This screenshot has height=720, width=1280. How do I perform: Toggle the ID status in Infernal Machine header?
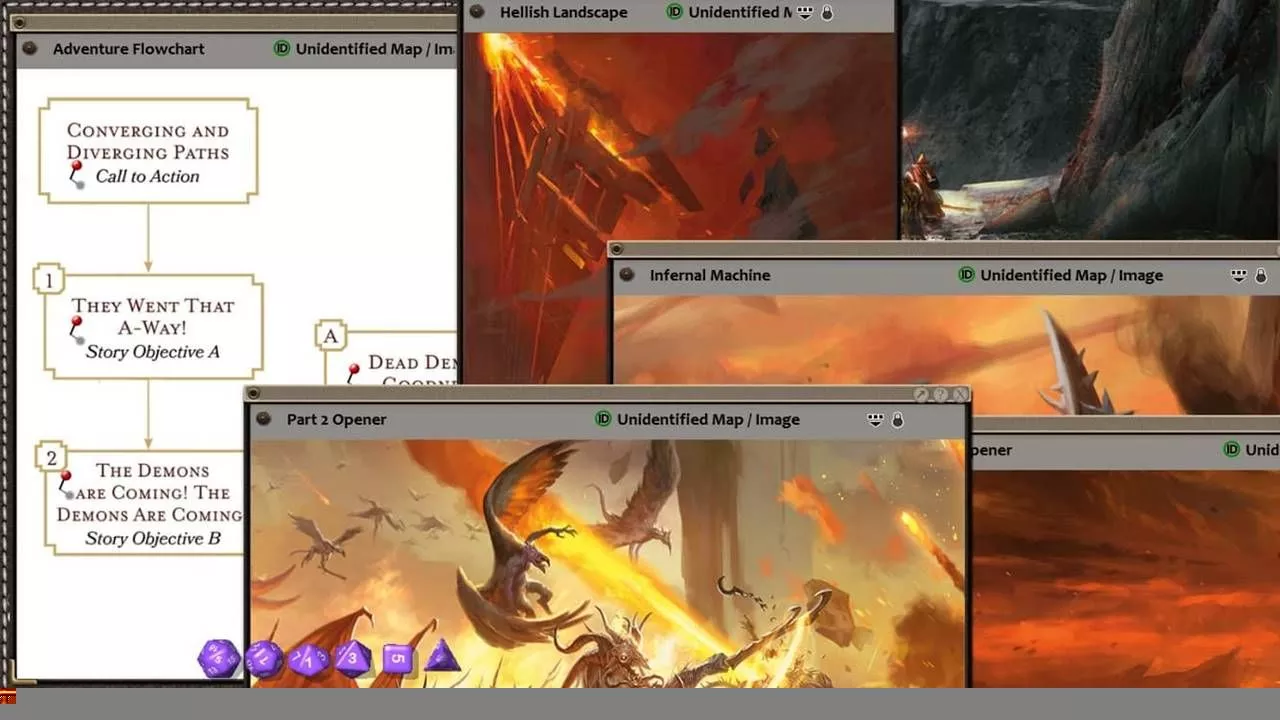(967, 275)
